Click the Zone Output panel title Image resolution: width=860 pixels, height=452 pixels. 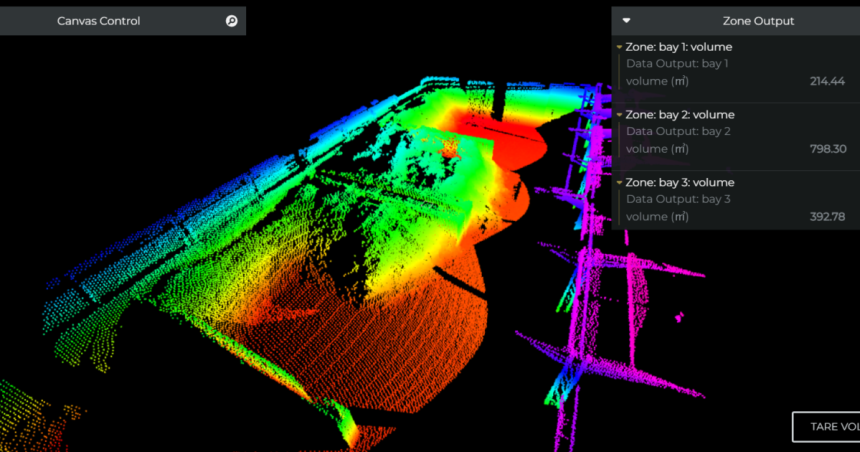pos(758,21)
